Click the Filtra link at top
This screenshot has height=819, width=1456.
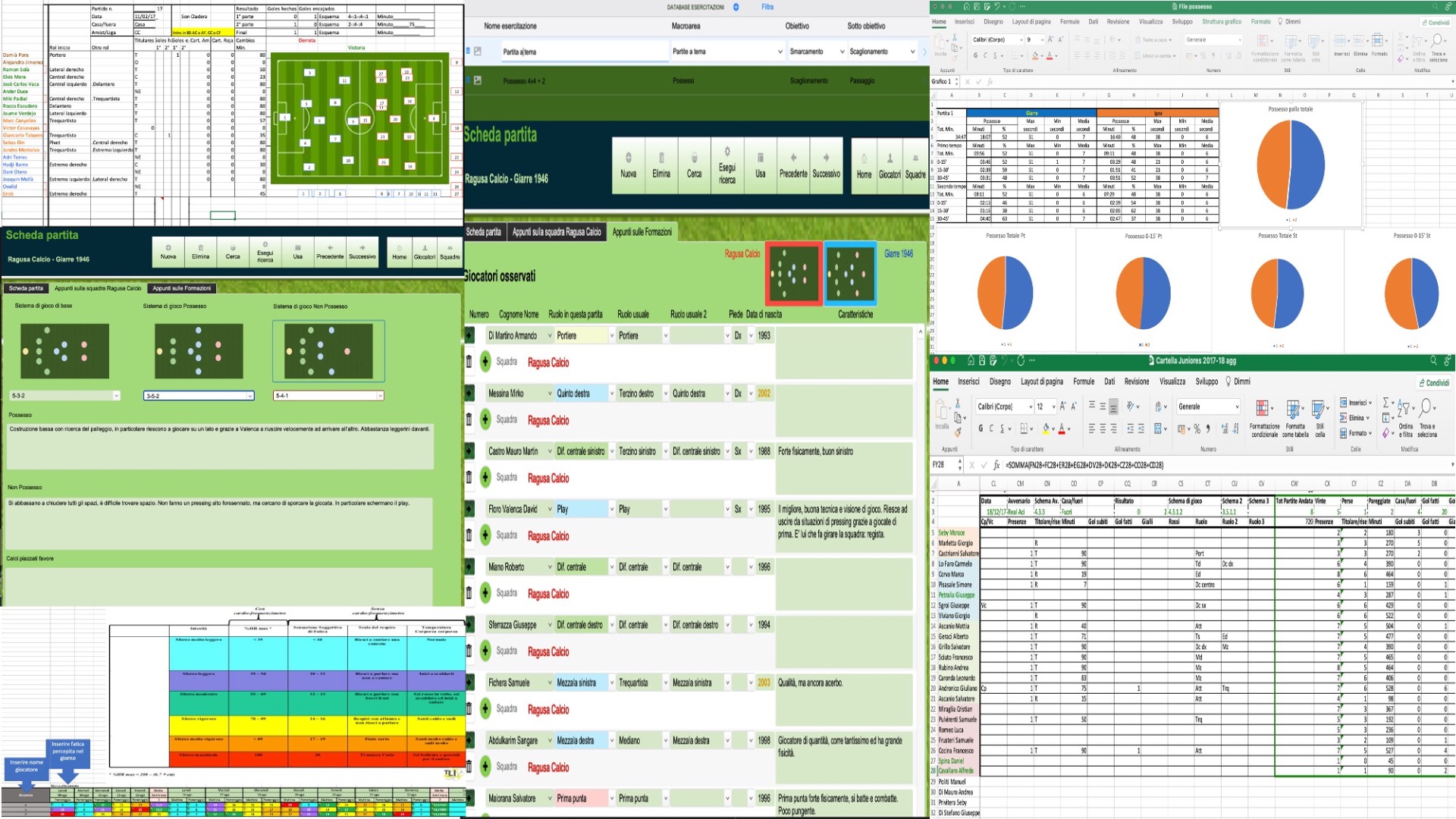coord(767,7)
